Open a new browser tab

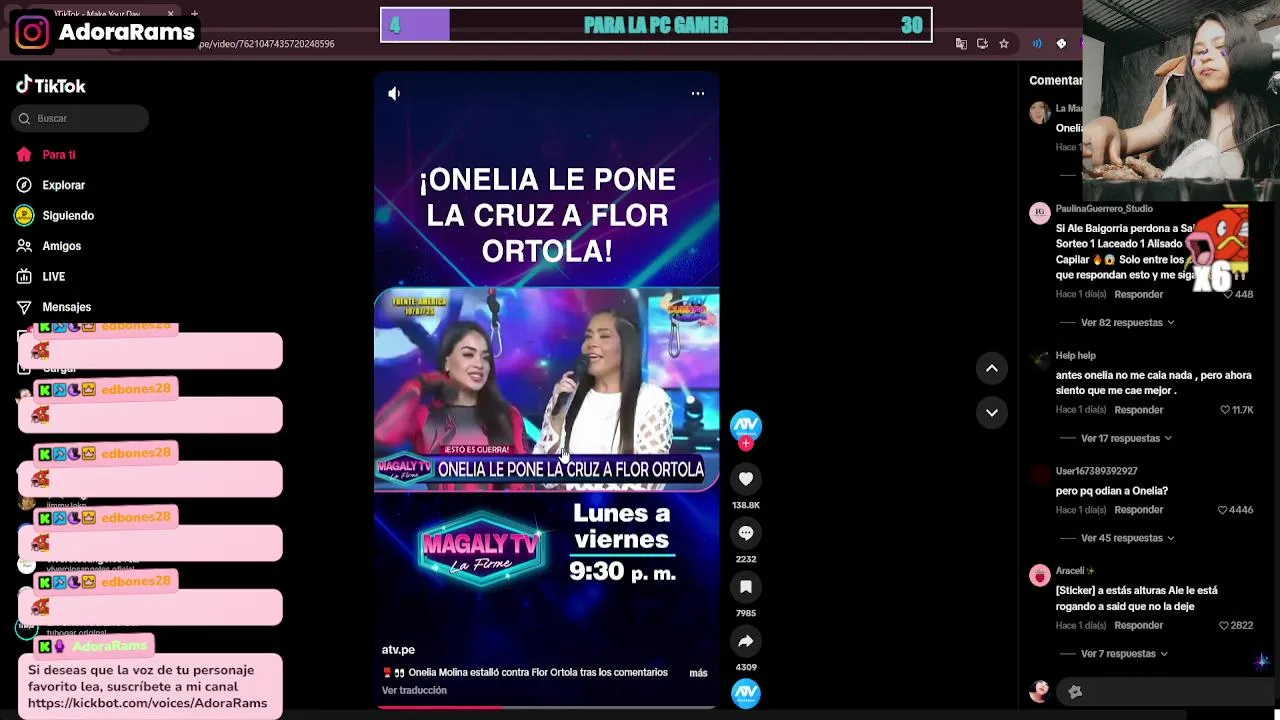[194, 14]
